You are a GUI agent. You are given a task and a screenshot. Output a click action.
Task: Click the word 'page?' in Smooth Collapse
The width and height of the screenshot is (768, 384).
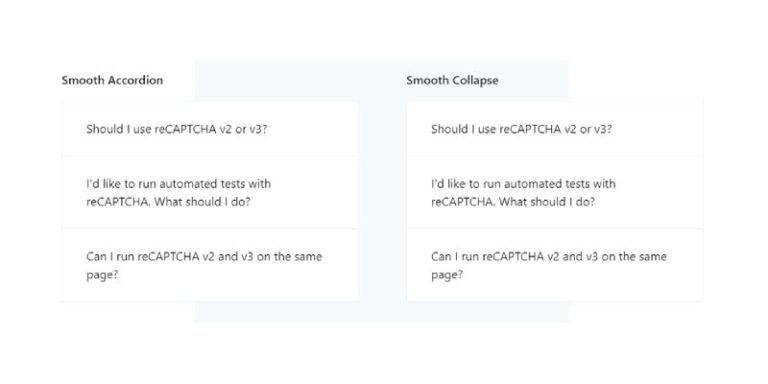pos(447,275)
